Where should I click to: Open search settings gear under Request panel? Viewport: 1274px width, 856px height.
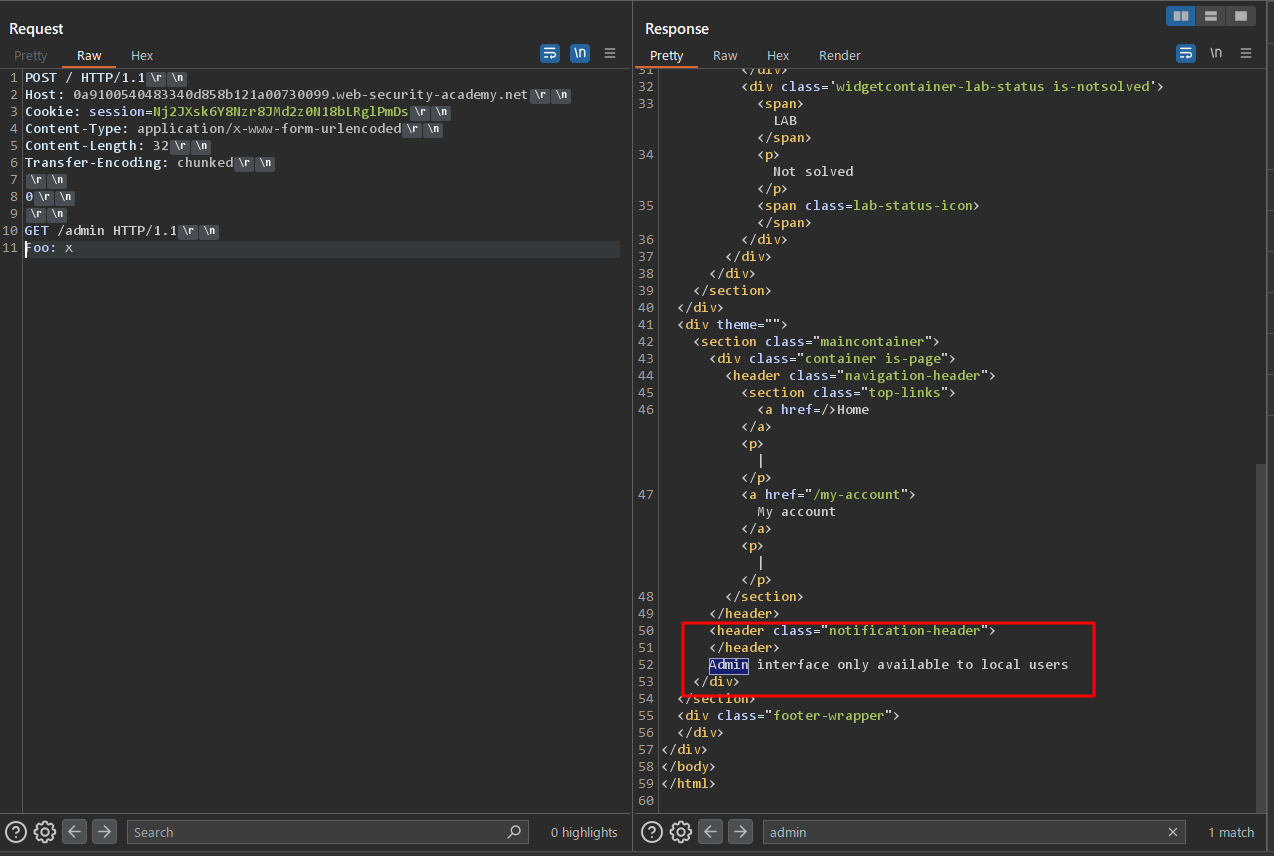tap(44, 832)
